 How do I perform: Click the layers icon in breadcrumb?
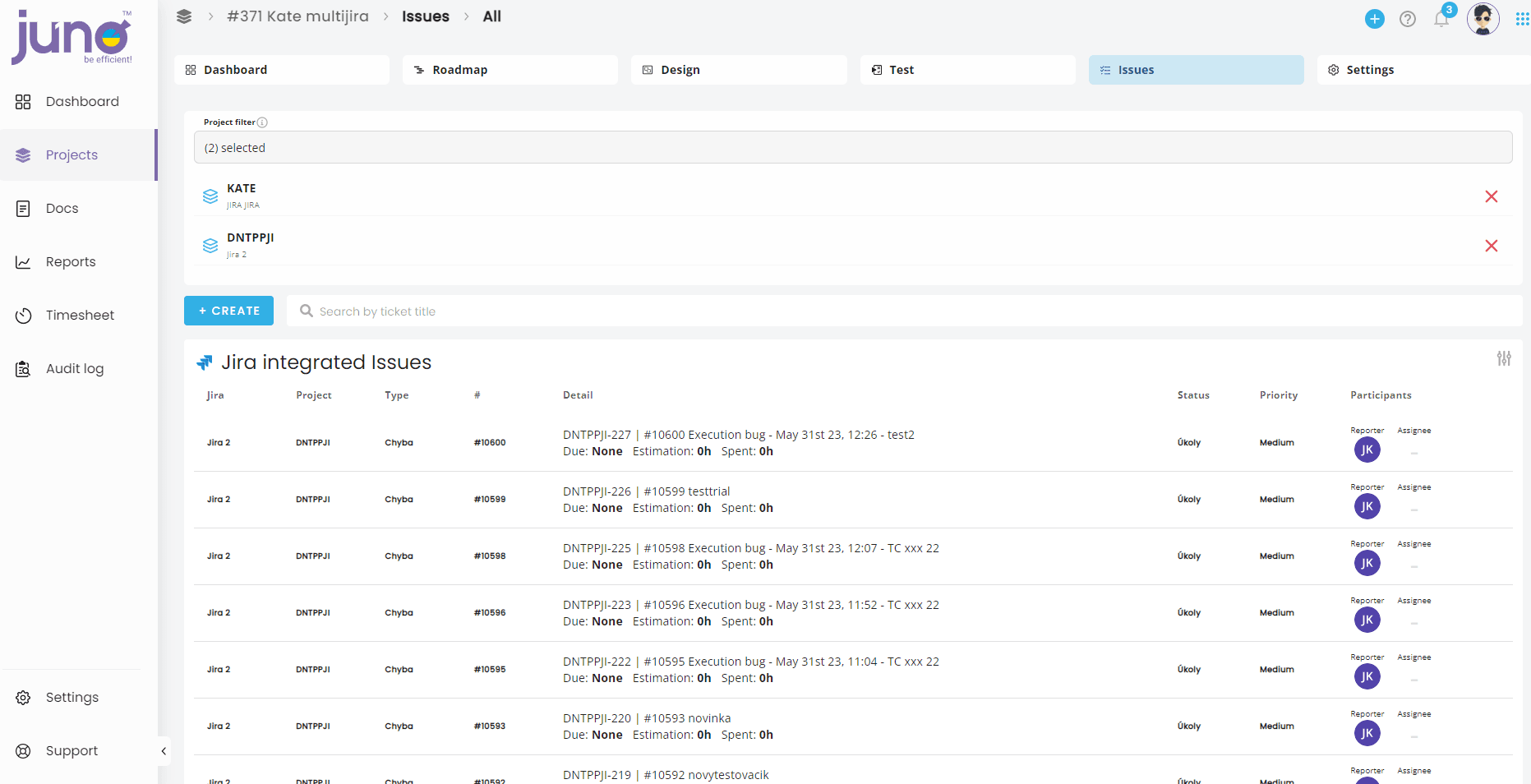184,16
